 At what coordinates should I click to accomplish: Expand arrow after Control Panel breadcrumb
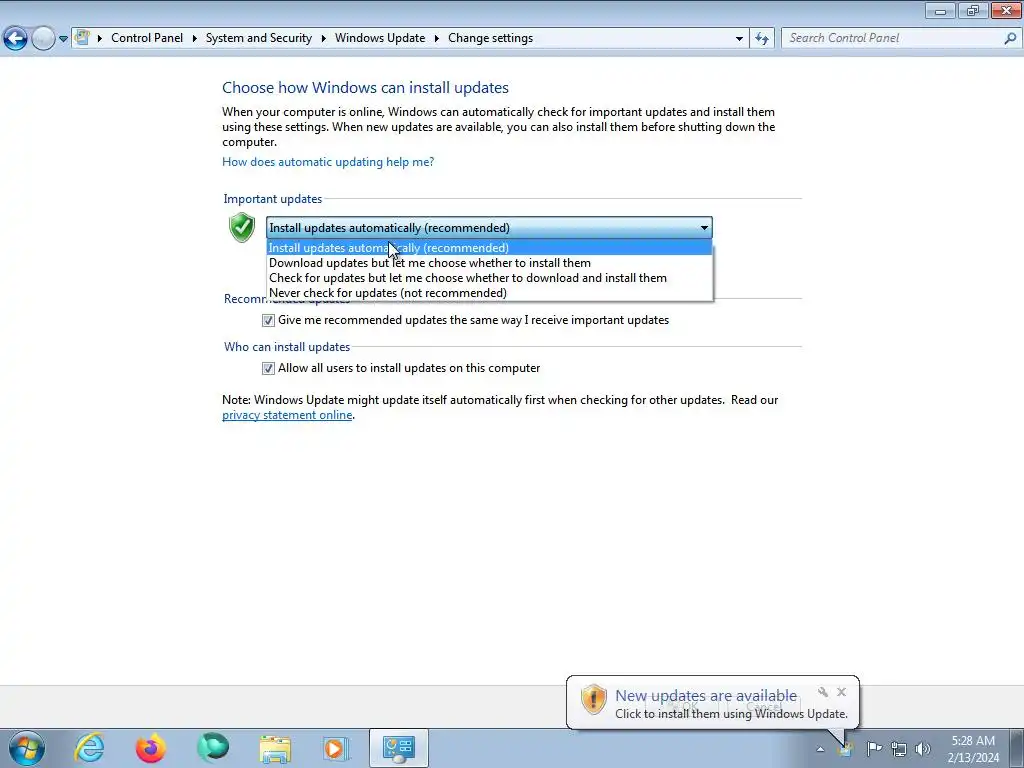coord(195,39)
